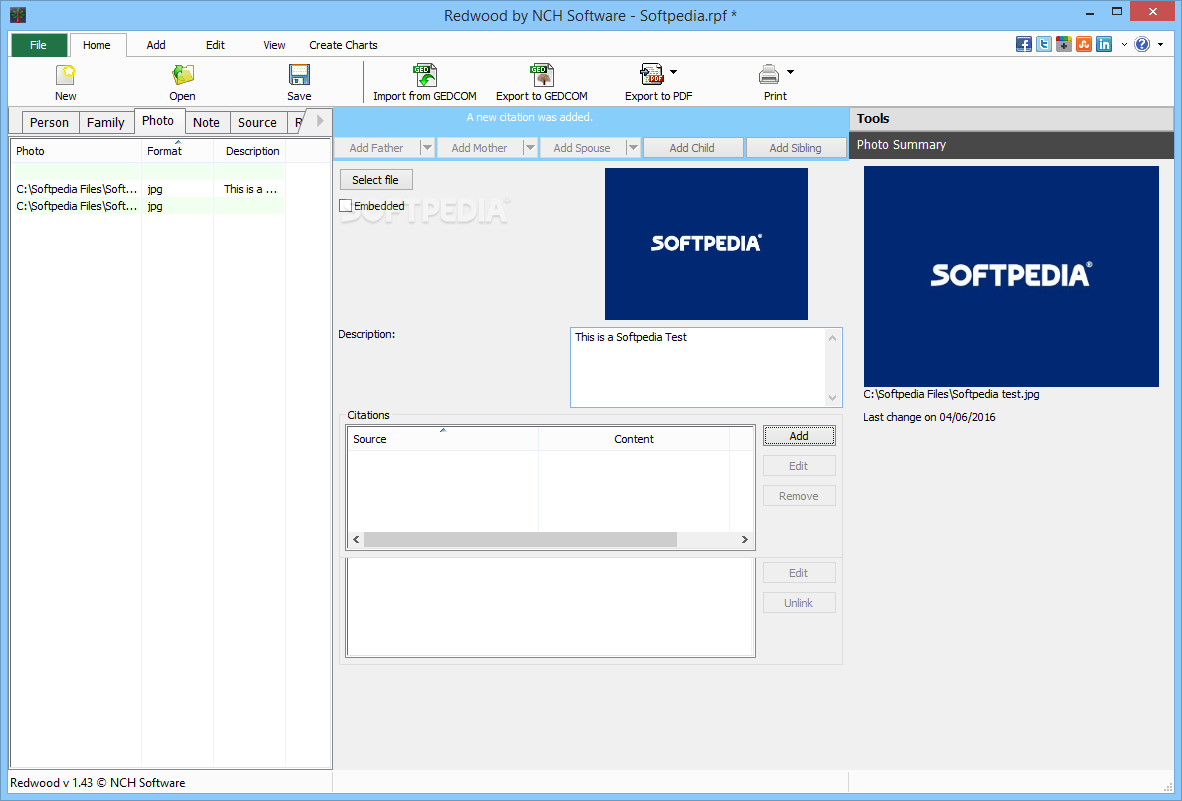Expand Add Father dropdown arrow

(x=427, y=148)
